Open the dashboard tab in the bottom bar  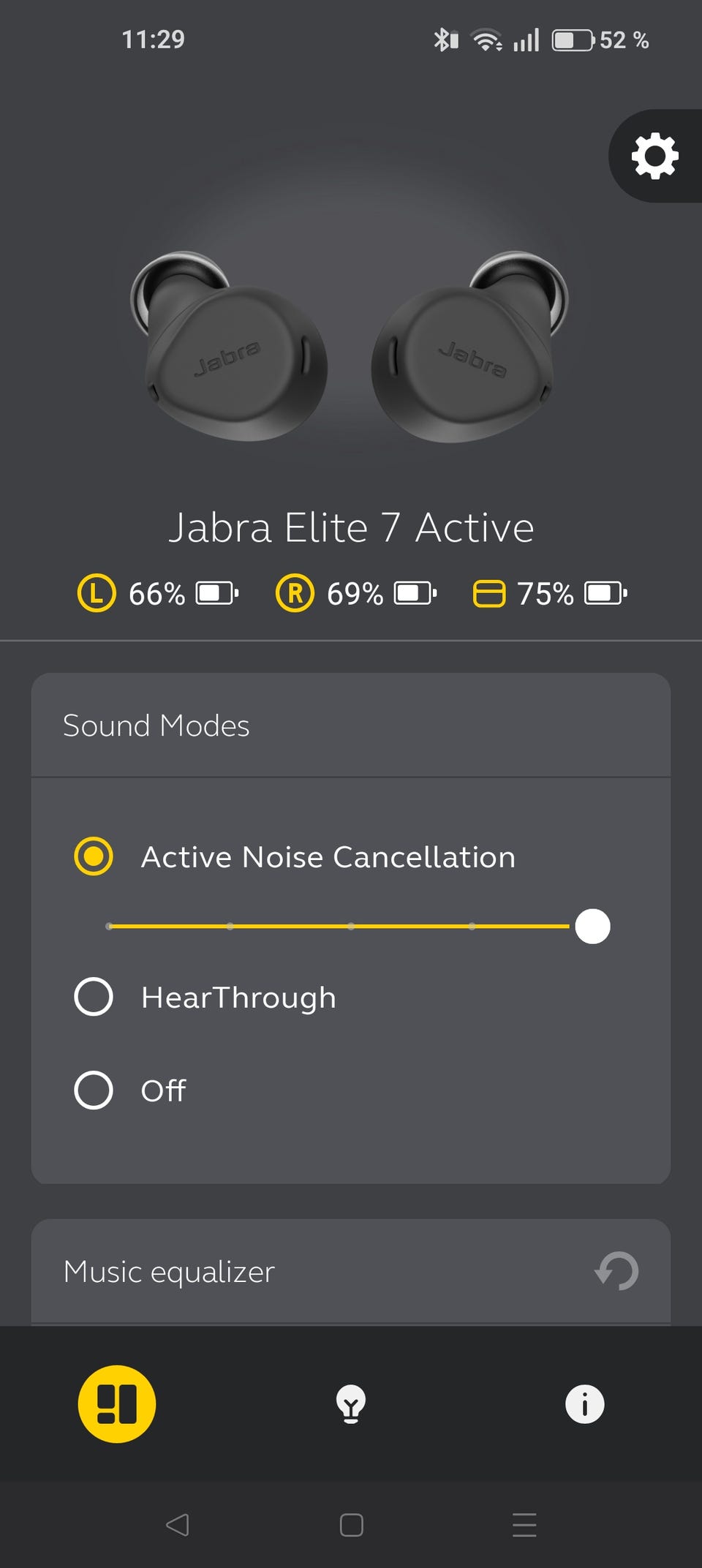pos(117,1404)
